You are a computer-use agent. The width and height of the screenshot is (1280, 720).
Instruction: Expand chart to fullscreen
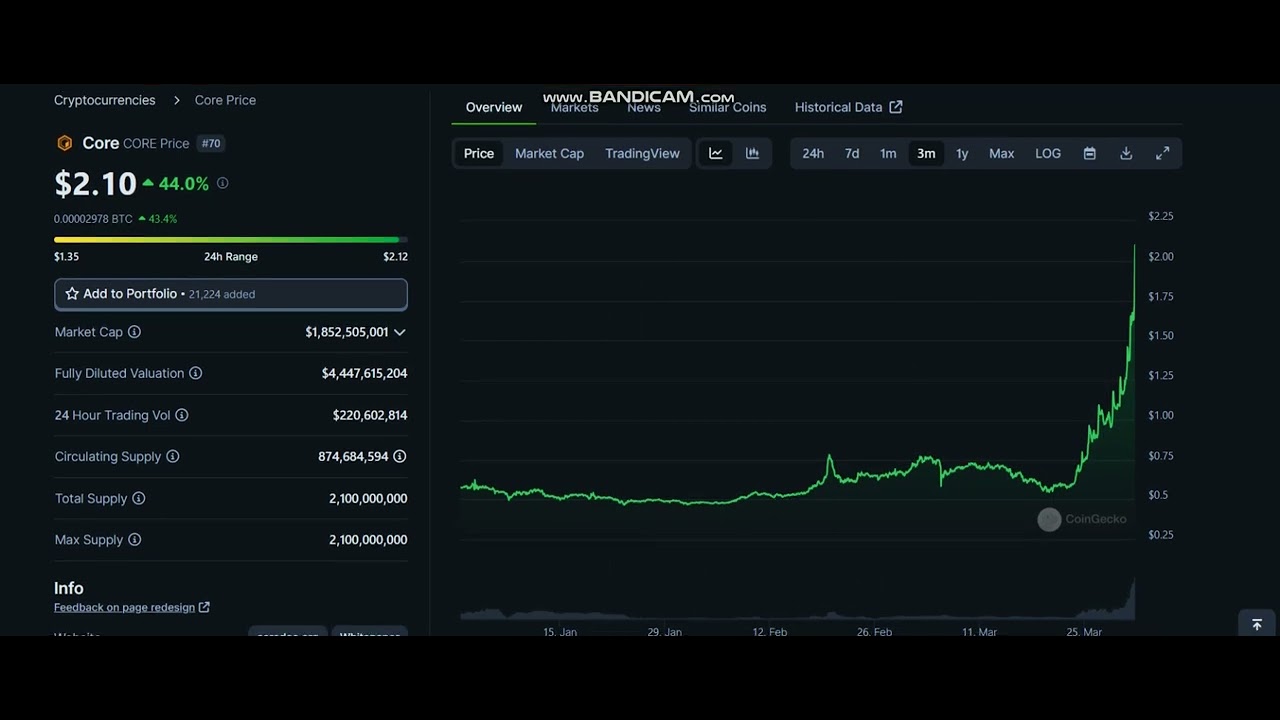click(x=1162, y=153)
